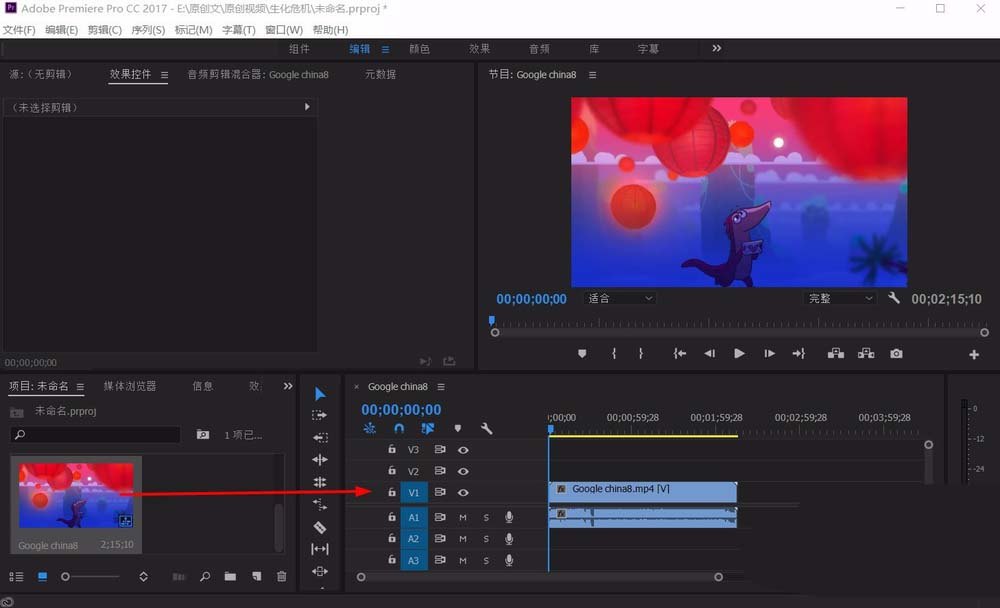Click the Mark In bracket button
The width and height of the screenshot is (1000, 608).
(x=614, y=353)
